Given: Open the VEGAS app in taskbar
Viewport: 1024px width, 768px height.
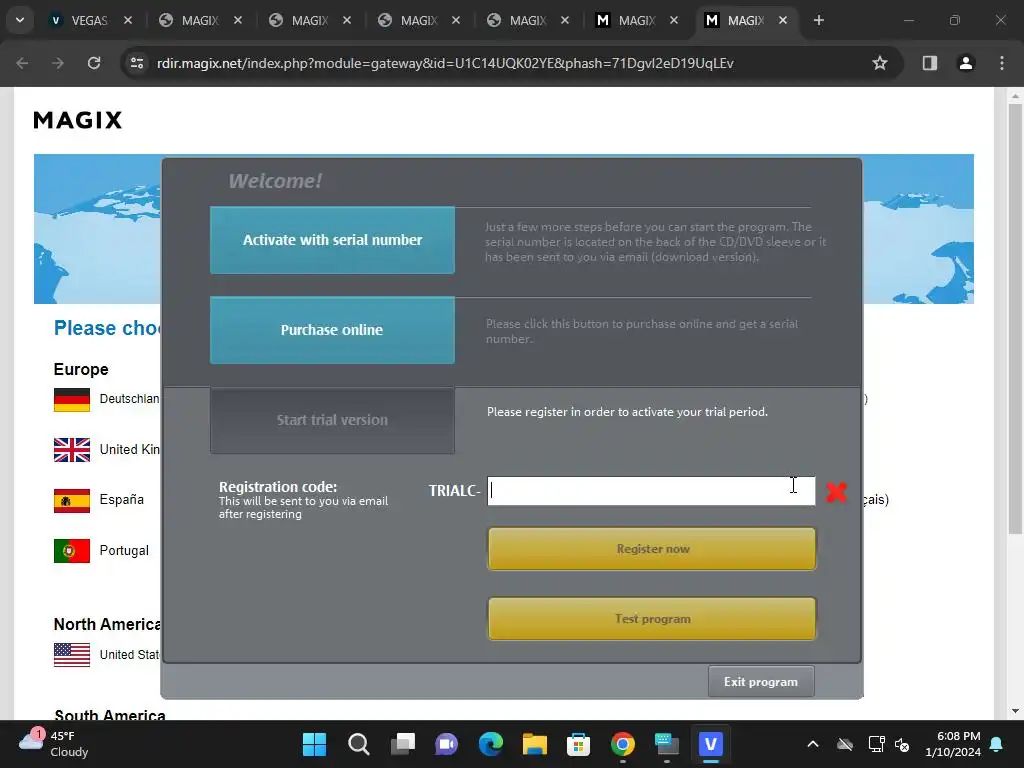Looking at the screenshot, I should (x=711, y=744).
